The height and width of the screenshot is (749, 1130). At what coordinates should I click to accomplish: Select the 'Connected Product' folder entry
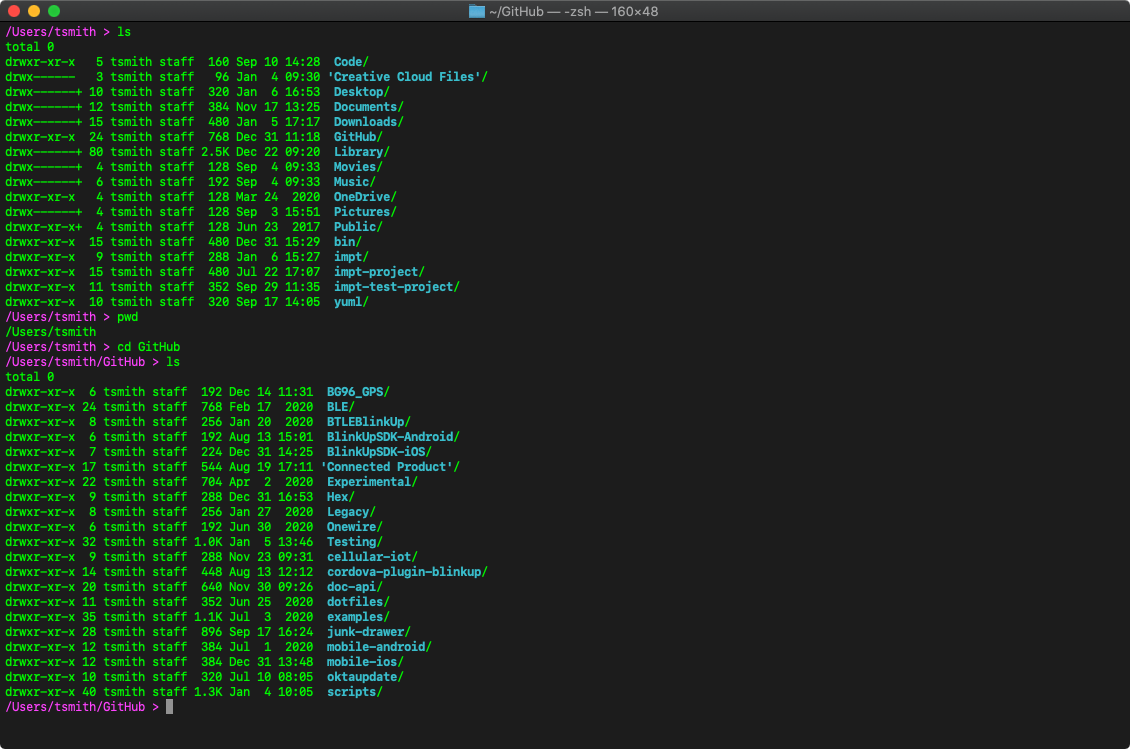(x=388, y=466)
